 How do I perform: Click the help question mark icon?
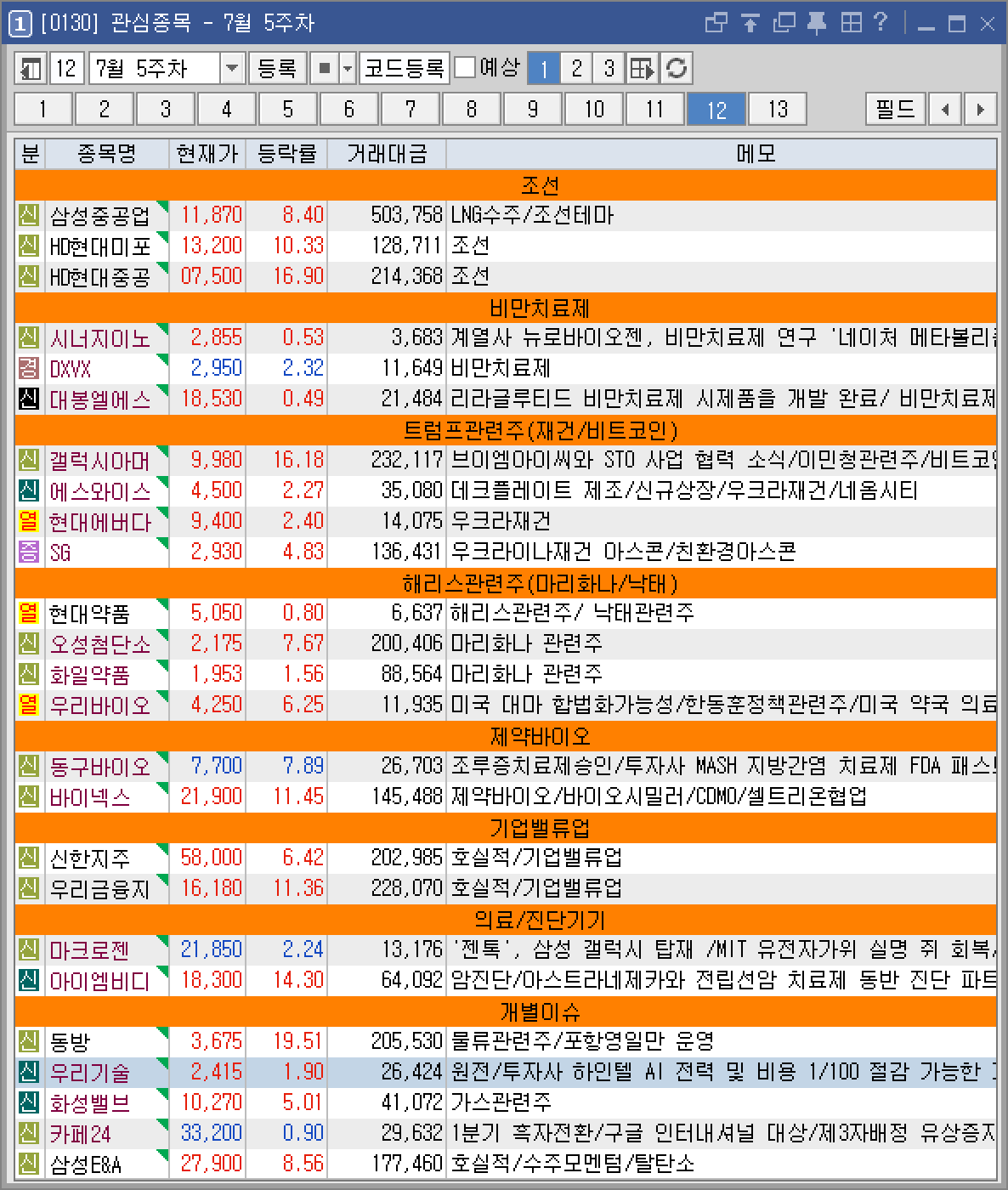[x=881, y=23]
